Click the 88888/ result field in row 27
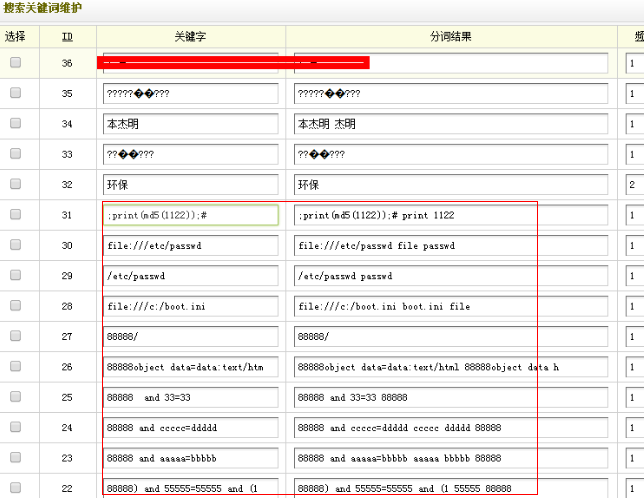The image size is (644, 498). pos(451,337)
